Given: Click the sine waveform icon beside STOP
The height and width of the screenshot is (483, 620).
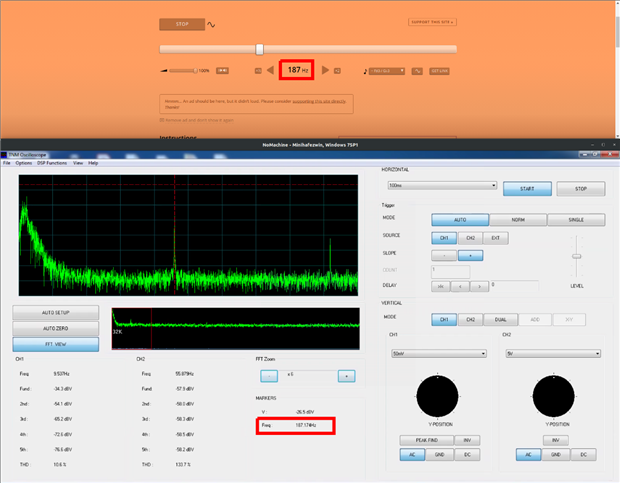Looking at the screenshot, I should [x=213, y=24].
